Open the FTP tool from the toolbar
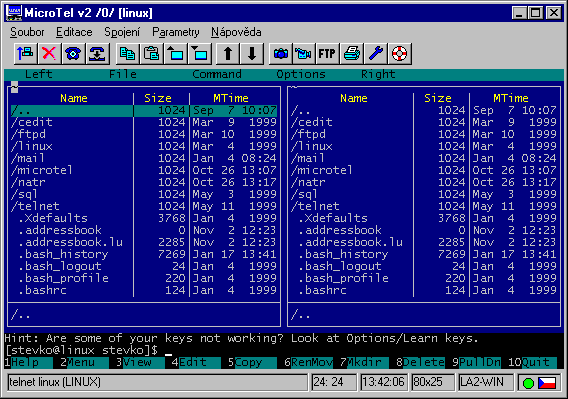The width and height of the screenshot is (568, 399). (327, 54)
